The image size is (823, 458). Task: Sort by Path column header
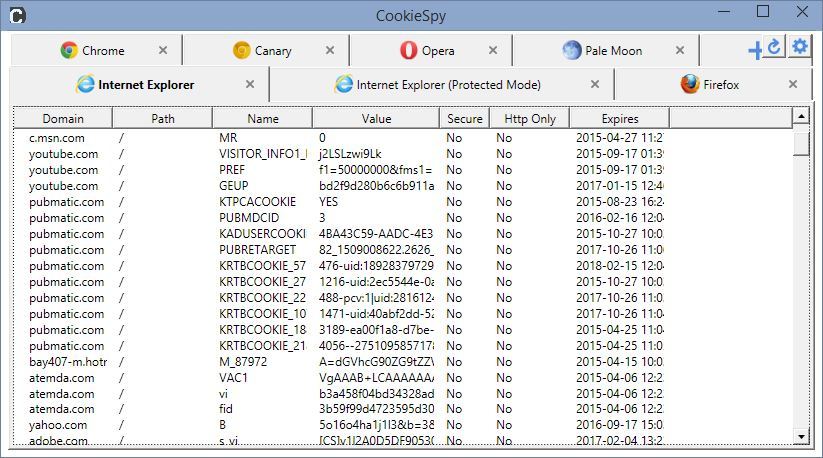tap(163, 119)
